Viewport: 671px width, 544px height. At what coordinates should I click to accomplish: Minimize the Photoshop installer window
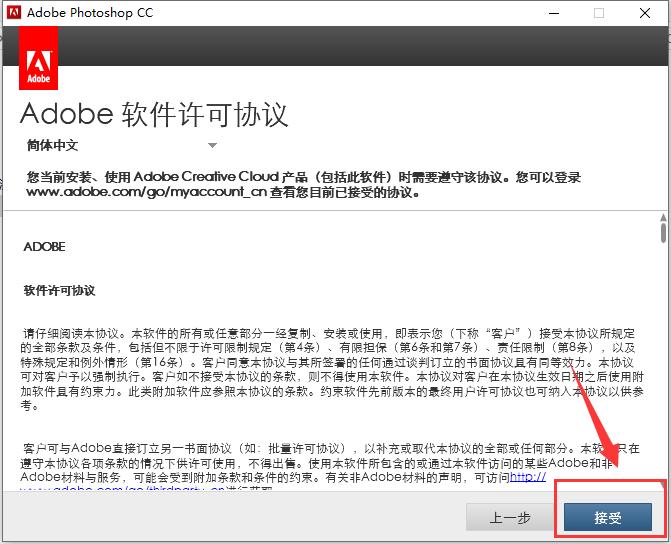click(x=554, y=13)
